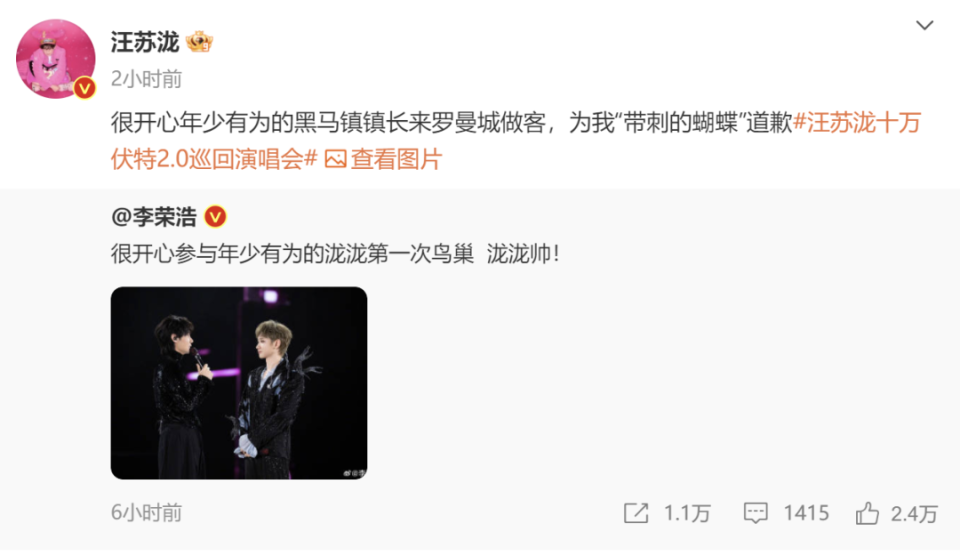Open 汪苏泷's profile avatar
This screenshot has height=556, width=960.
click(56, 59)
